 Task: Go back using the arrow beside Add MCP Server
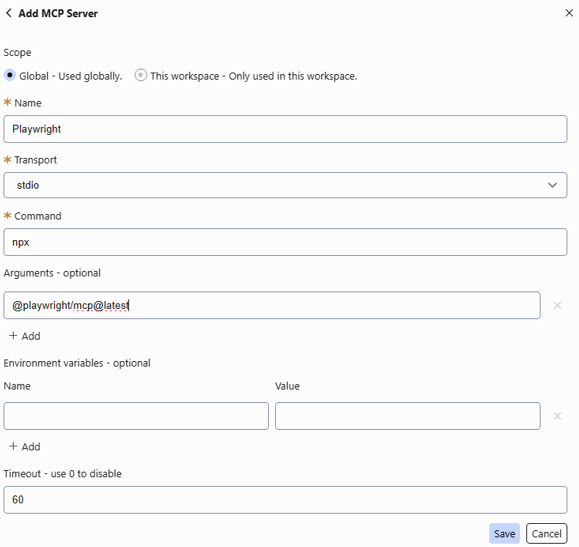point(9,13)
